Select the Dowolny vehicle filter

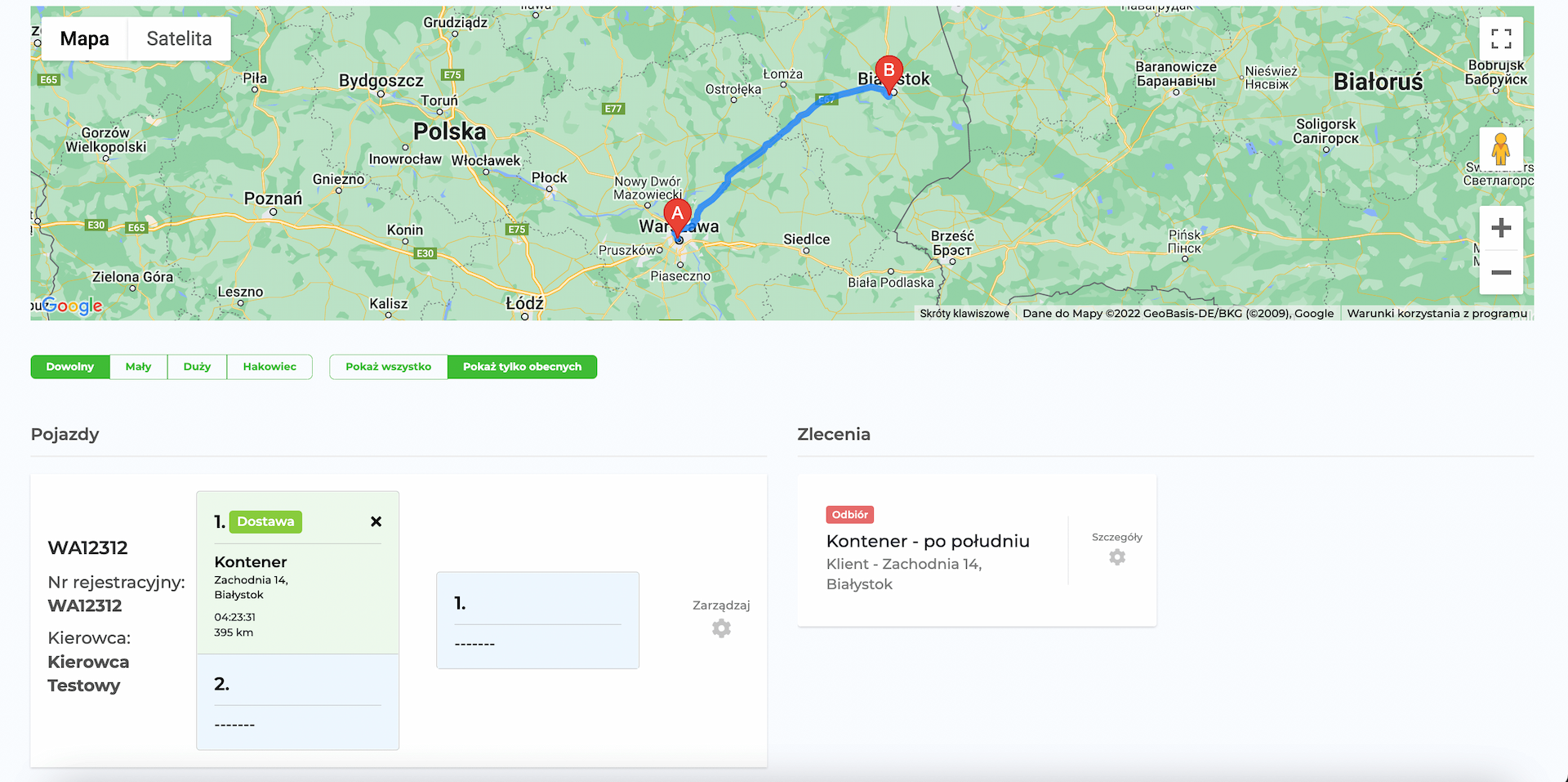[70, 367]
